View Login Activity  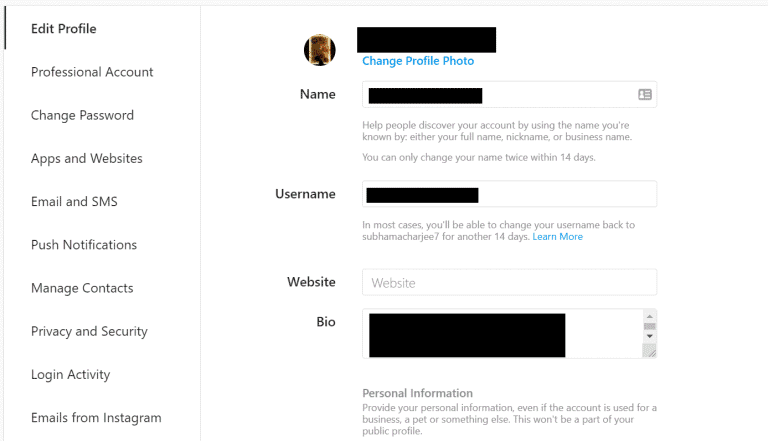tap(71, 374)
